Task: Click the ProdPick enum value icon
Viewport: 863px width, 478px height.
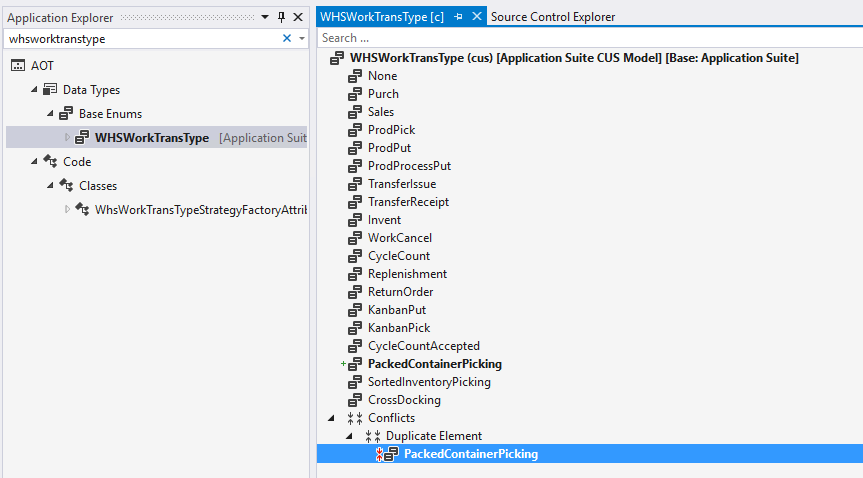Action: point(355,130)
